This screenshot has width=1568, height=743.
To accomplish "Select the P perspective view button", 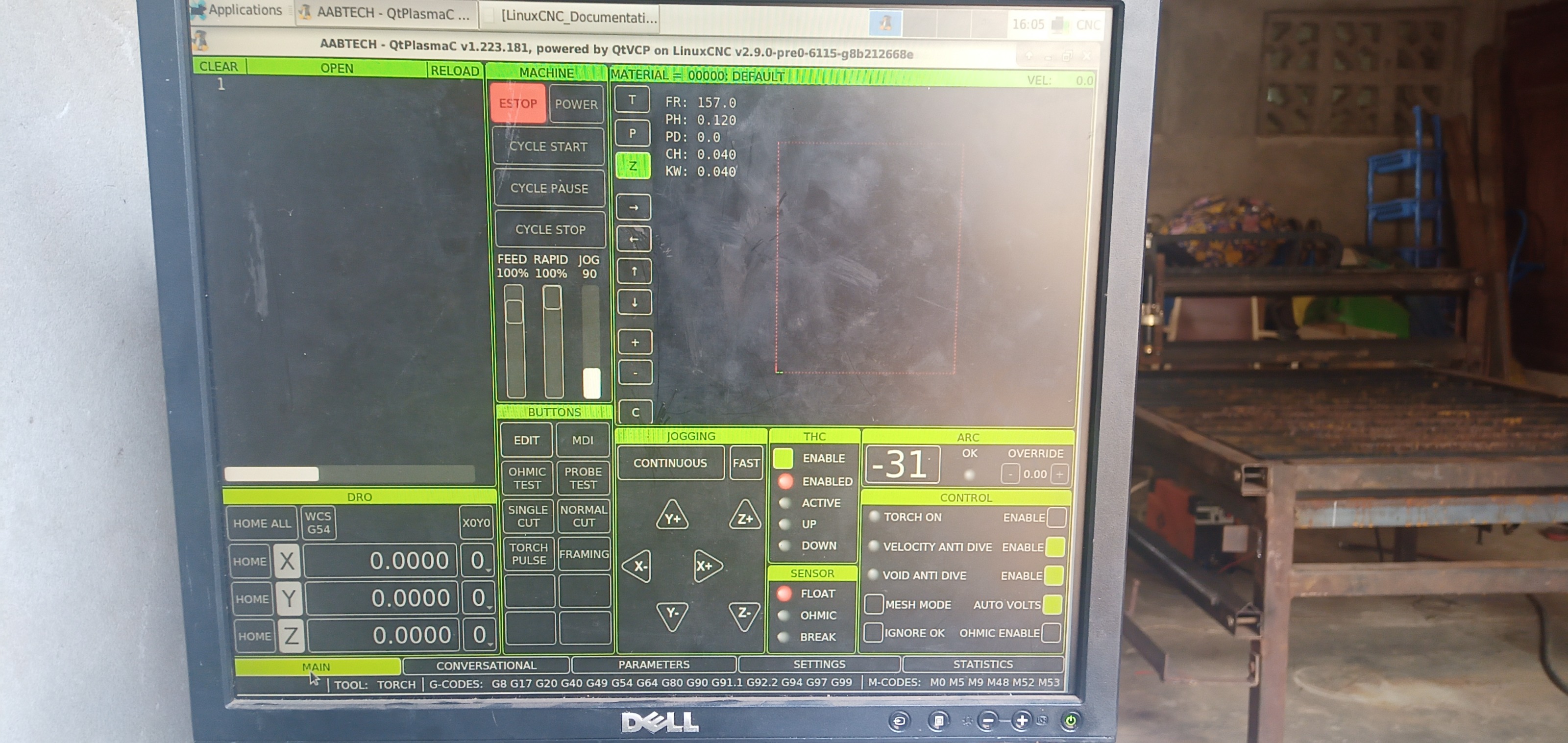I will [x=633, y=133].
